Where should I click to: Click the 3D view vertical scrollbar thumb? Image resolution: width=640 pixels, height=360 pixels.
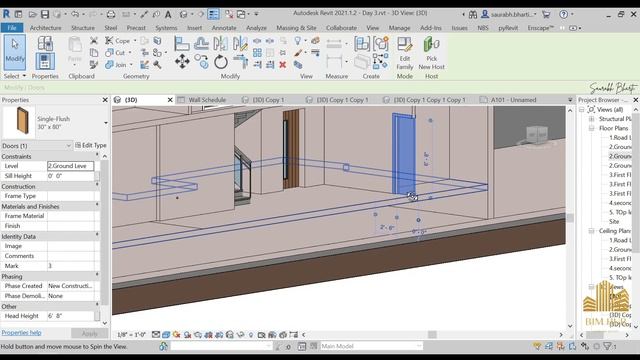point(570,218)
